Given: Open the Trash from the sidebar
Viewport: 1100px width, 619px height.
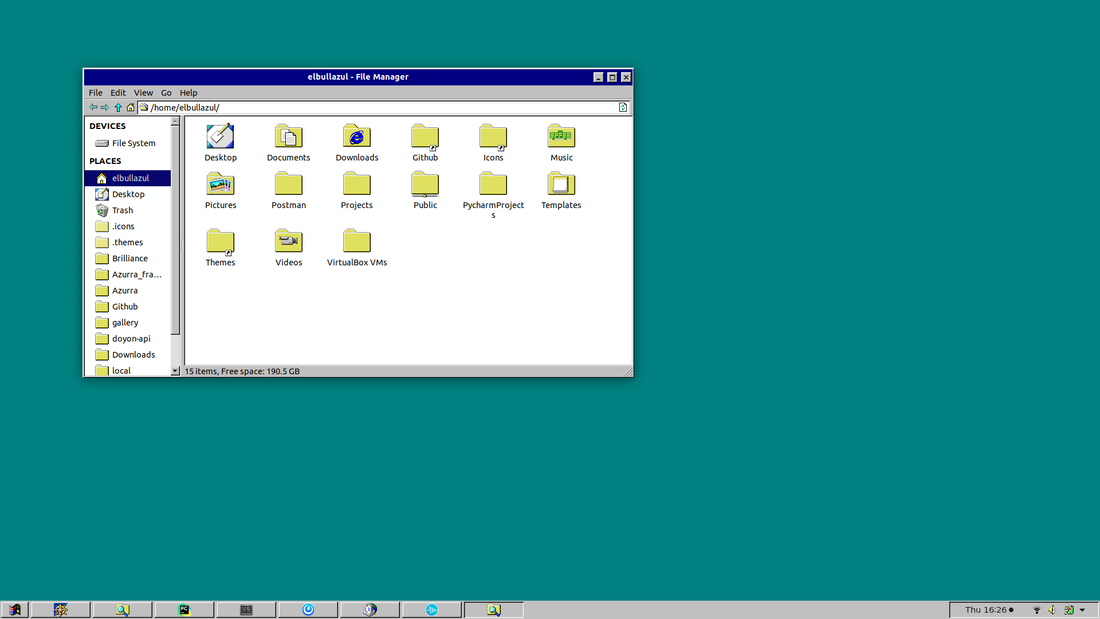Looking at the screenshot, I should (x=121, y=210).
